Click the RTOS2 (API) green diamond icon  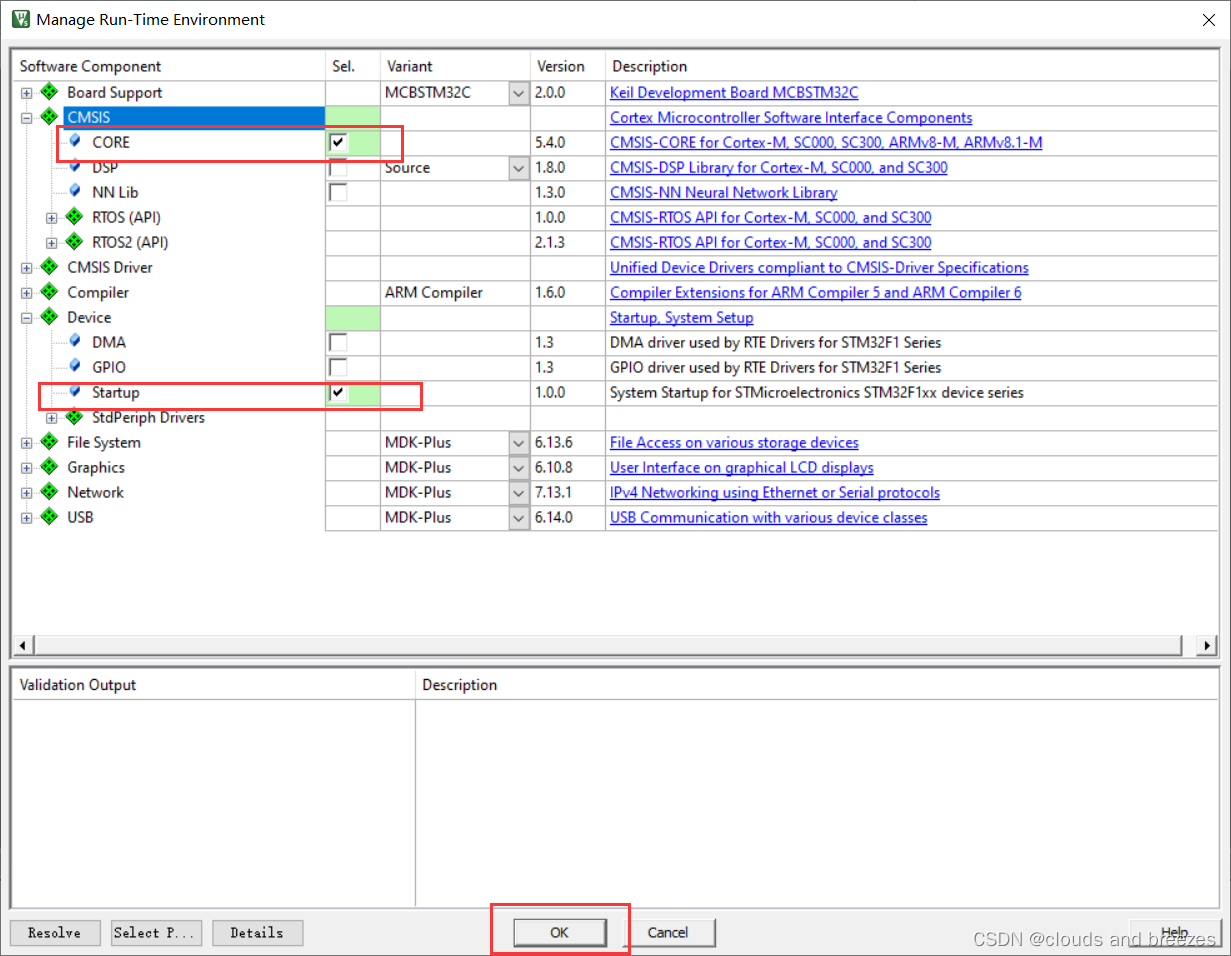[x=74, y=242]
